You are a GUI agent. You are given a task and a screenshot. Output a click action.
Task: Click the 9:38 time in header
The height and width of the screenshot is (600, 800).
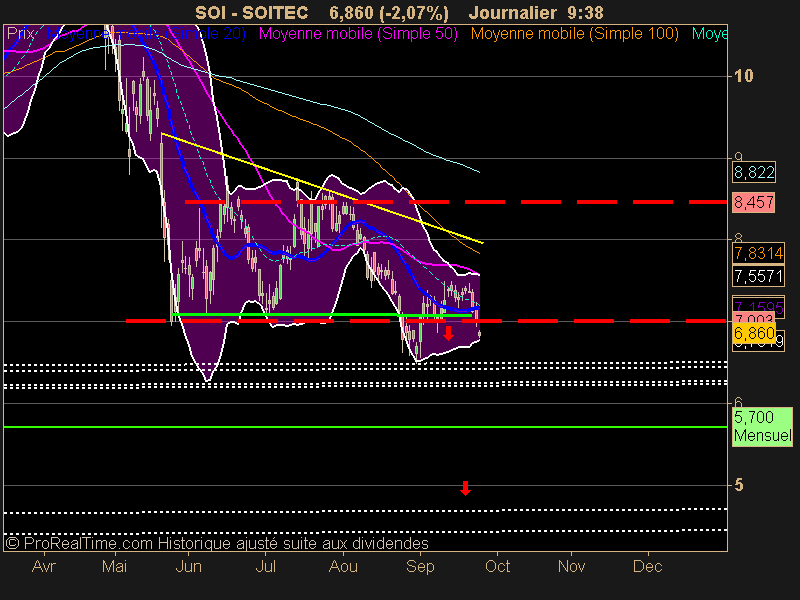coord(585,13)
